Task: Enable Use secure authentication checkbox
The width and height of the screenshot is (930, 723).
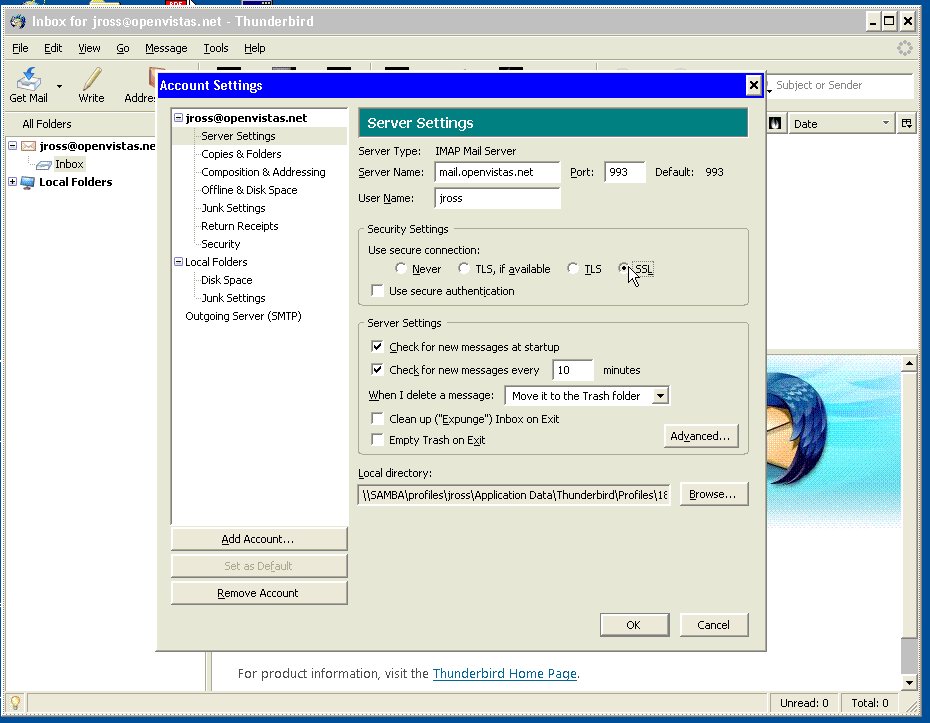Action: 377,291
